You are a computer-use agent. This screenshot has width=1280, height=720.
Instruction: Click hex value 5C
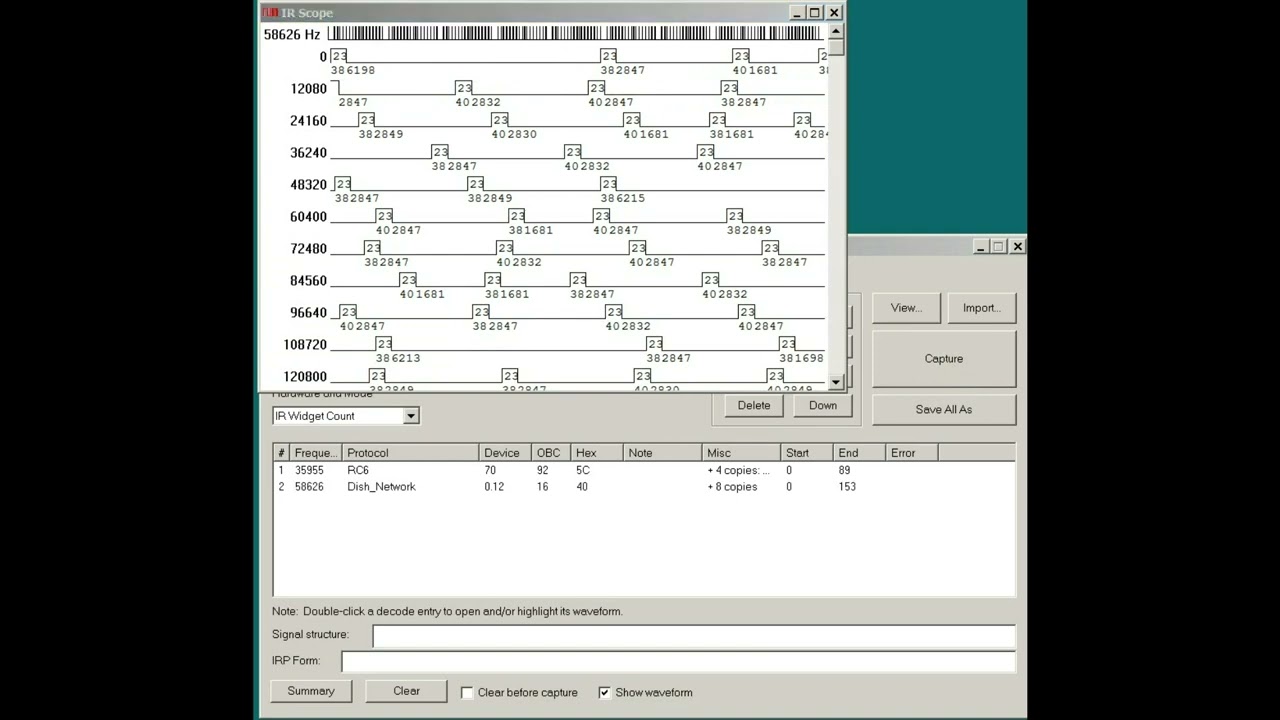pyautogui.click(x=582, y=470)
